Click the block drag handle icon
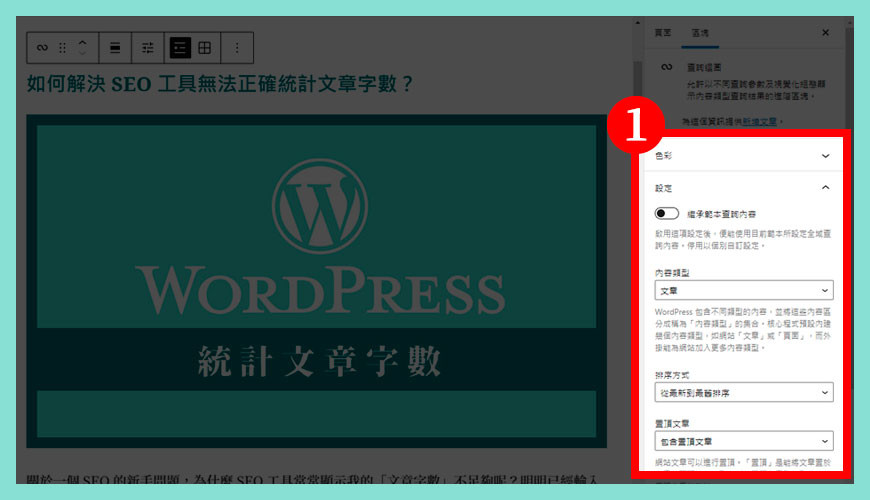The width and height of the screenshot is (870, 500). (x=63, y=48)
